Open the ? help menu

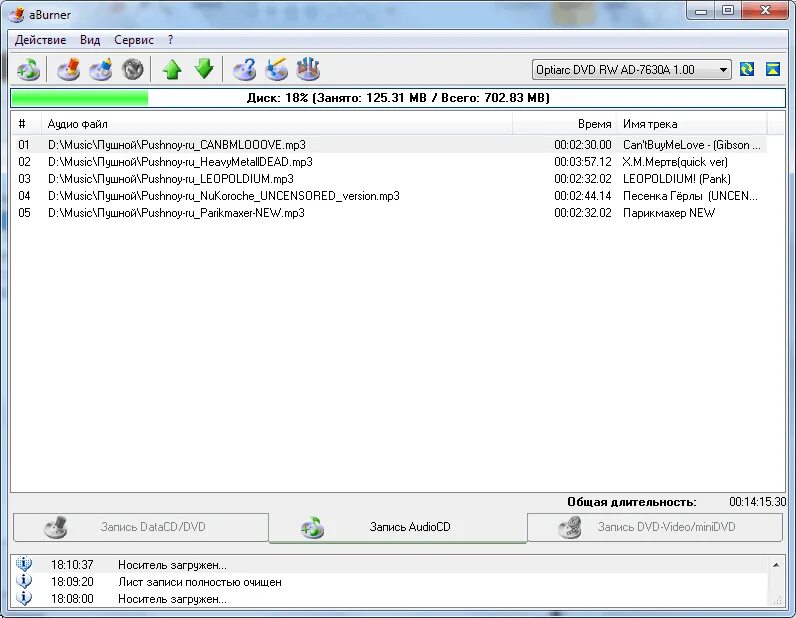tap(171, 40)
